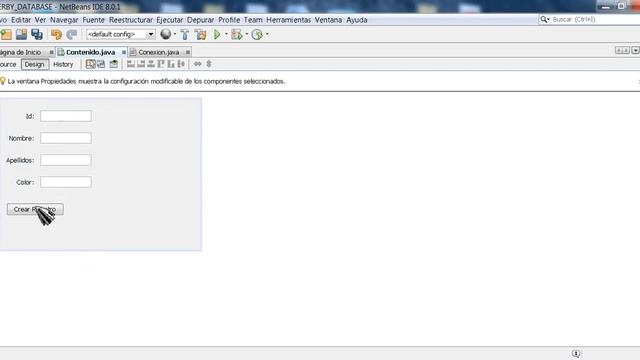
Task: Toggle the Design view button
Action: click(35, 64)
